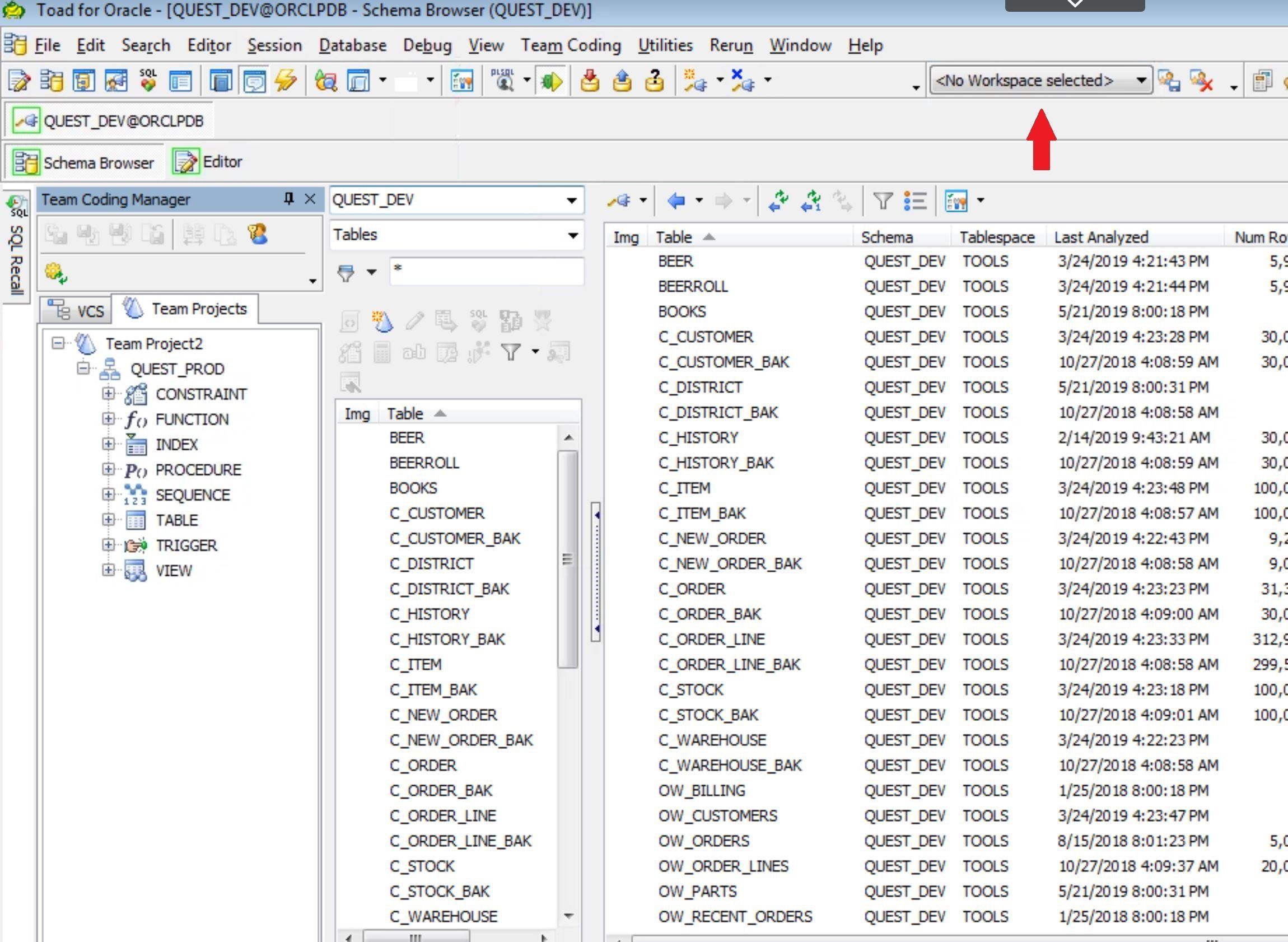Open the Utilities menu
The height and width of the screenshot is (942, 1288).
(665, 45)
